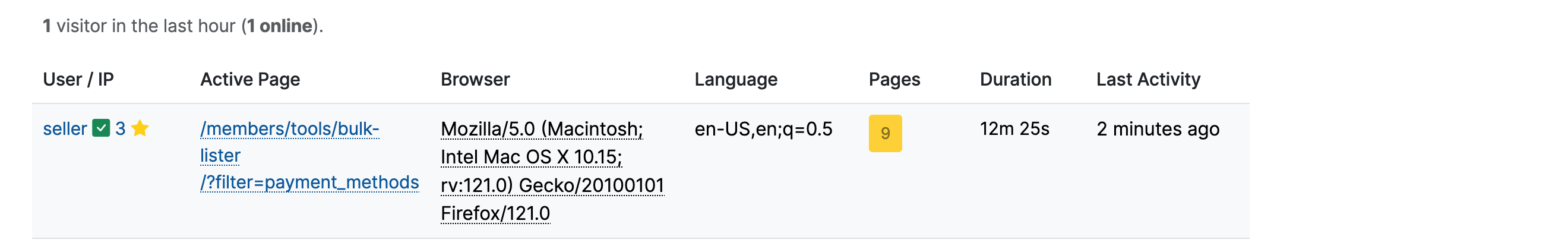Viewport: 1568px width, 252px height.
Task: Click the Mozilla/5.0 user agent text
Action: click(541, 129)
